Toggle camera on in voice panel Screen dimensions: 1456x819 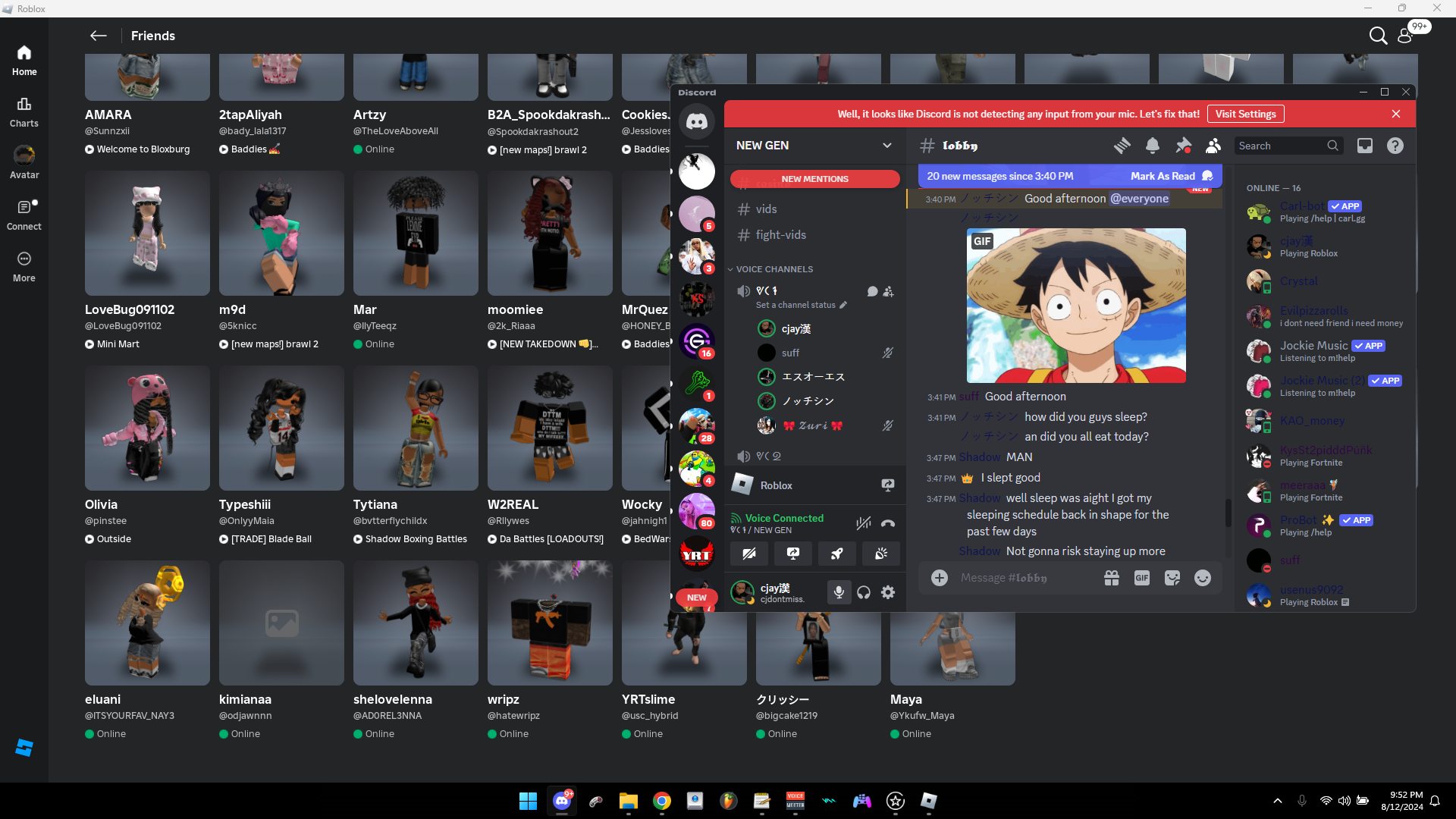[749, 554]
